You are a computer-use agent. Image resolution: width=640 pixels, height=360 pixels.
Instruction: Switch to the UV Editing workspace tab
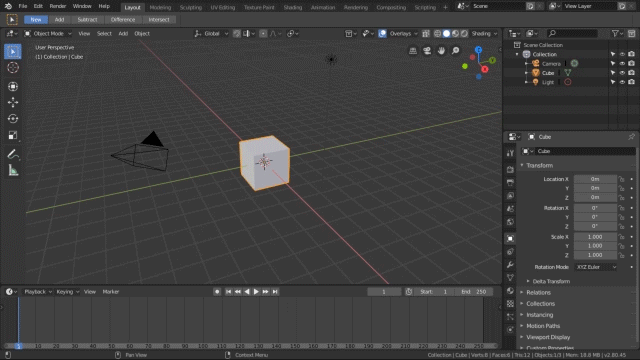click(222, 7)
